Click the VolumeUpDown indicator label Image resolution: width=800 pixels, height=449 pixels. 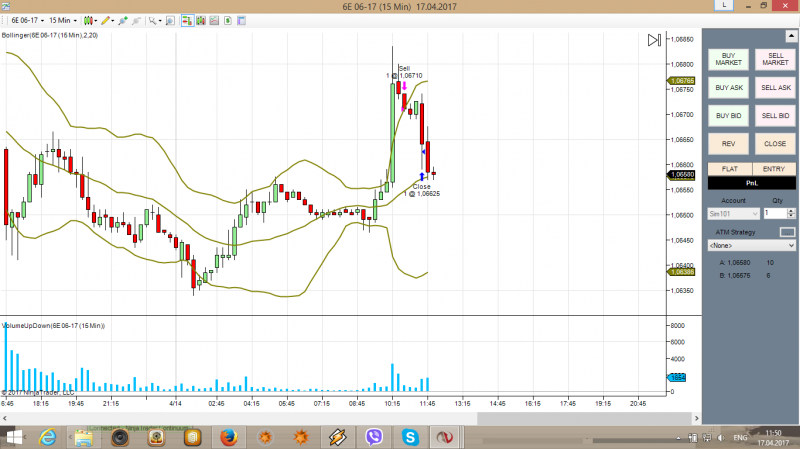[53, 326]
